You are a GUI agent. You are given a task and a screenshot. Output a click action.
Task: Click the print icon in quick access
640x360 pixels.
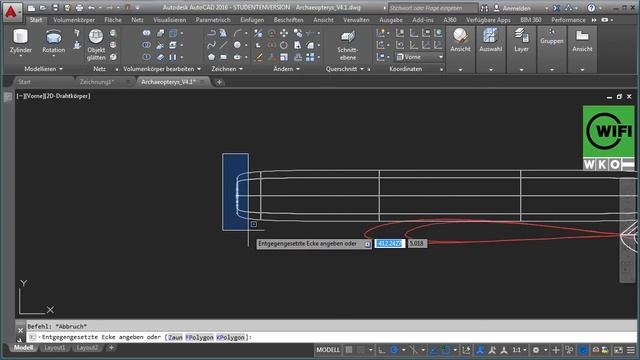tap(80, 8)
